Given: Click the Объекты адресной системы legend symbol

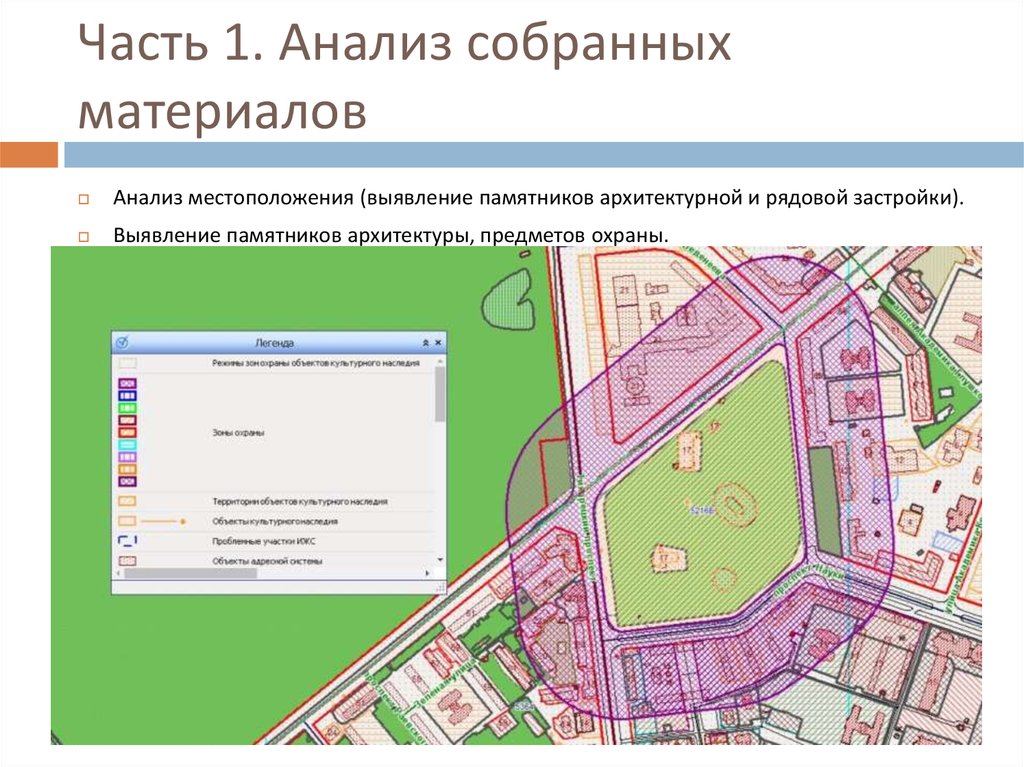Looking at the screenshot, I should click(128, 559).
